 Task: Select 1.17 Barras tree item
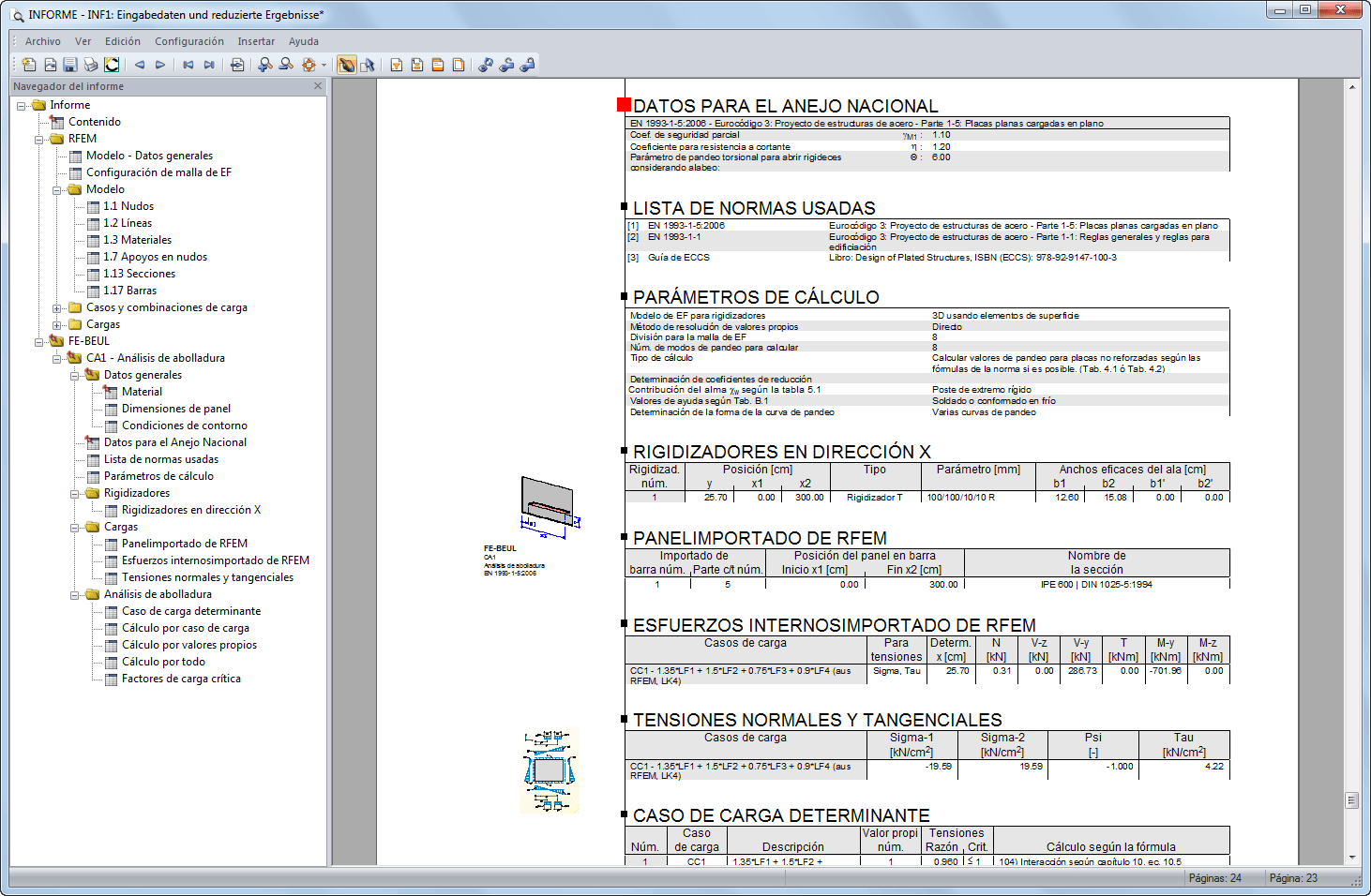tap(129, 291)
